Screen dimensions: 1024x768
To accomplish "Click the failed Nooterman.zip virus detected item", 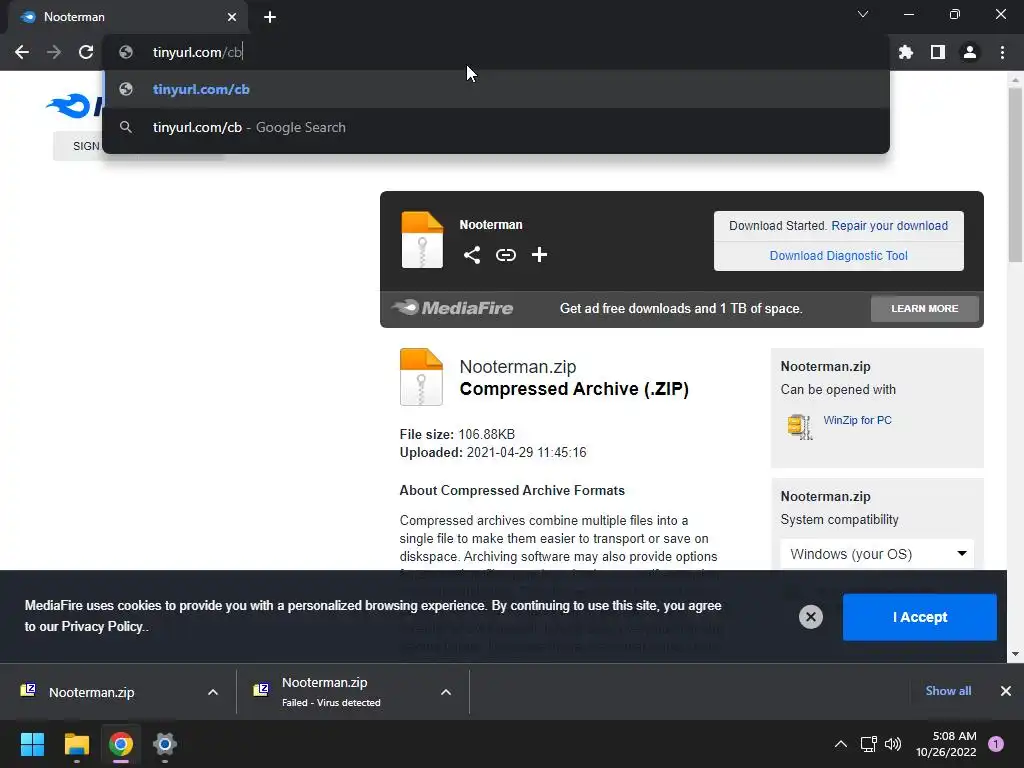I will point(330,692).
